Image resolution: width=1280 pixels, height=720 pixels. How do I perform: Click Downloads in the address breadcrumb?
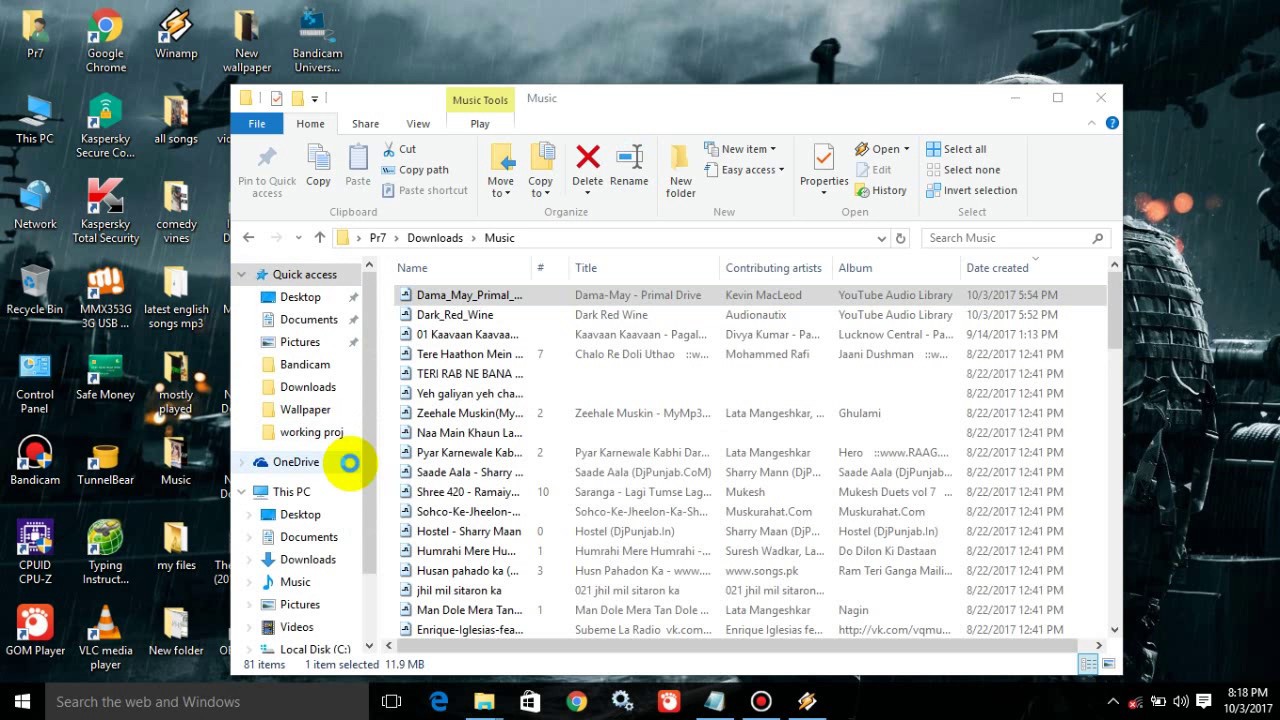(x=435, y=238)
